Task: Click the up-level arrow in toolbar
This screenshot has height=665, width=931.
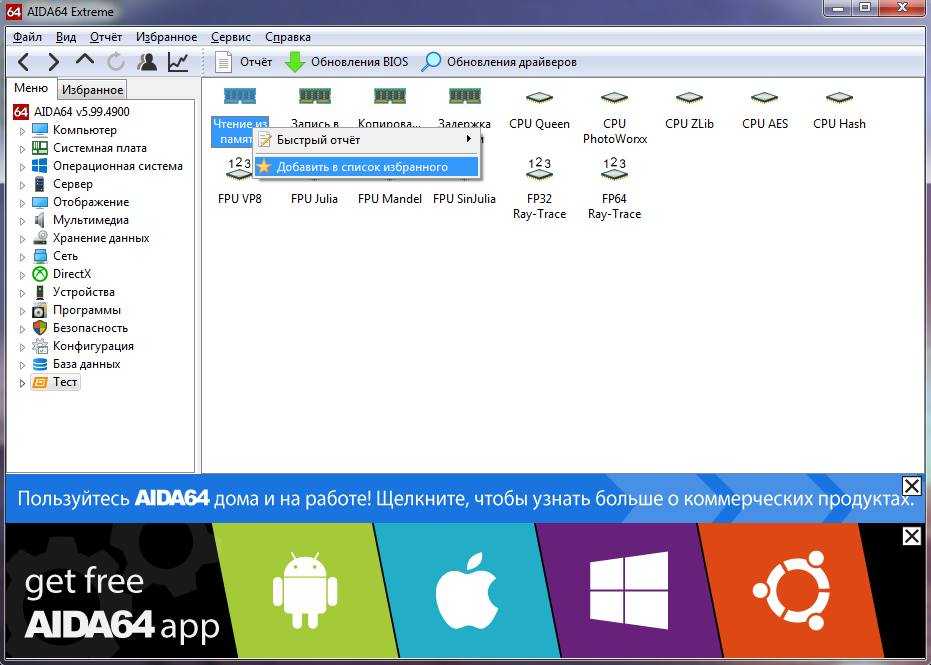Action: click(x=84, y=62)
